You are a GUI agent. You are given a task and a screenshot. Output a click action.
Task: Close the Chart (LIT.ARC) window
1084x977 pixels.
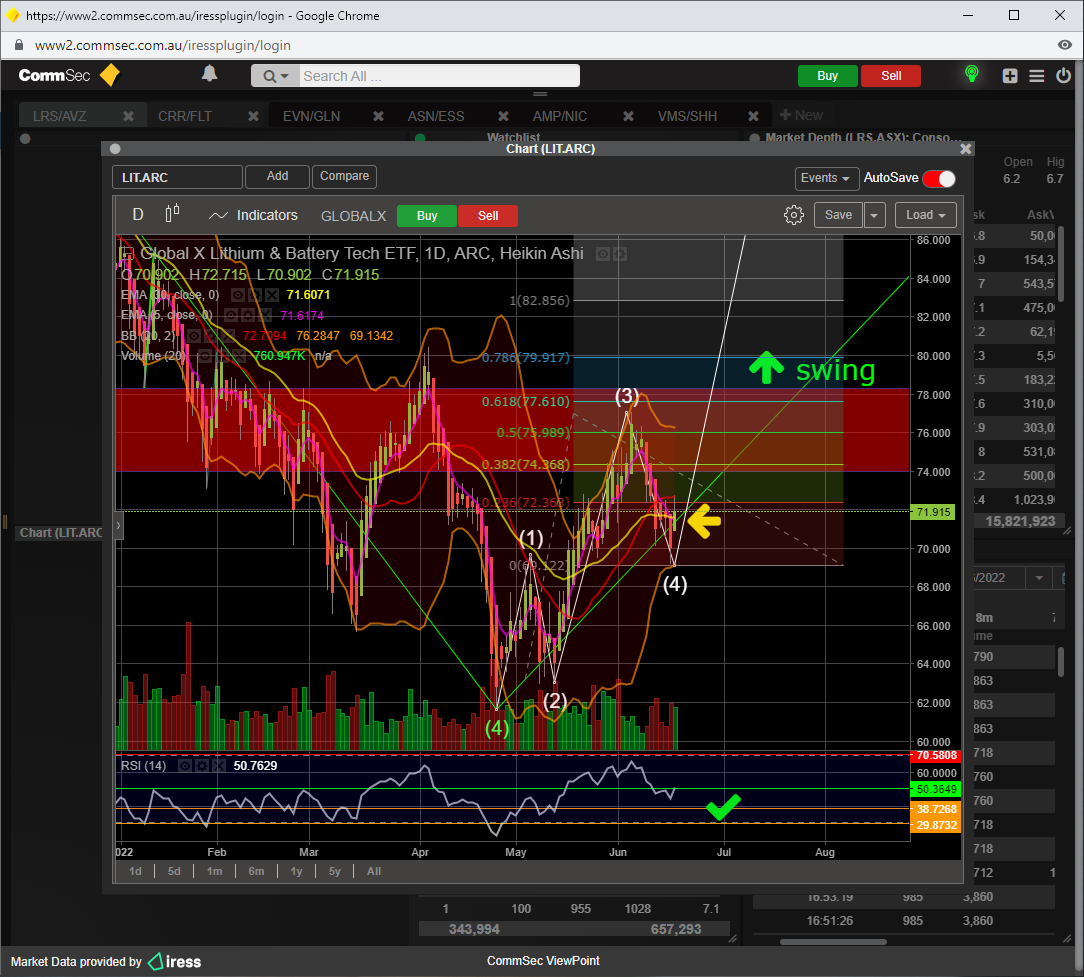point(966,149)
